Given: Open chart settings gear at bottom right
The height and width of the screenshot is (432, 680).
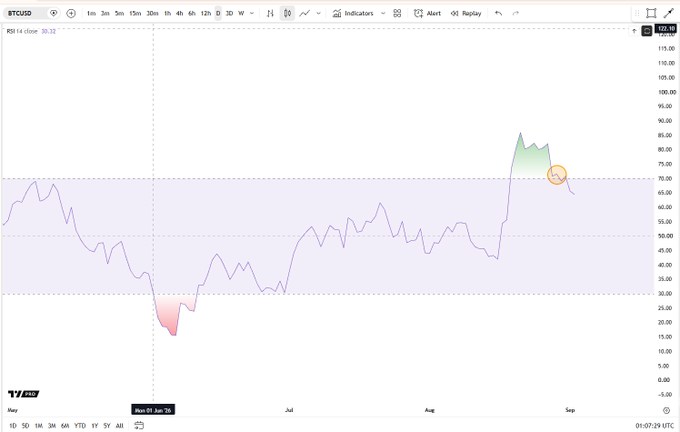Looking at the screenshot, I should click(667, 410).
